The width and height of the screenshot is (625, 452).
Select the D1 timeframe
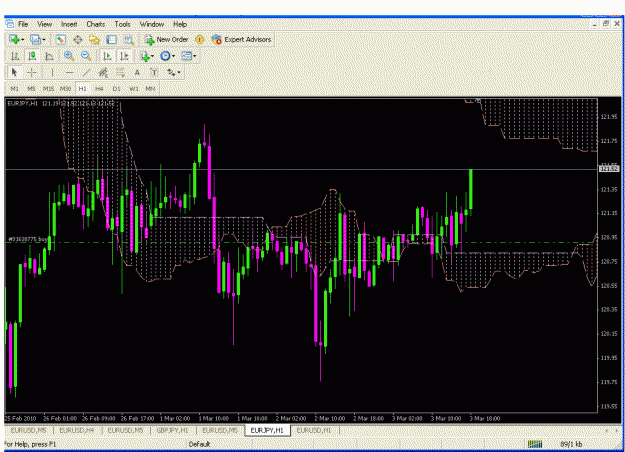pos(116,88)
